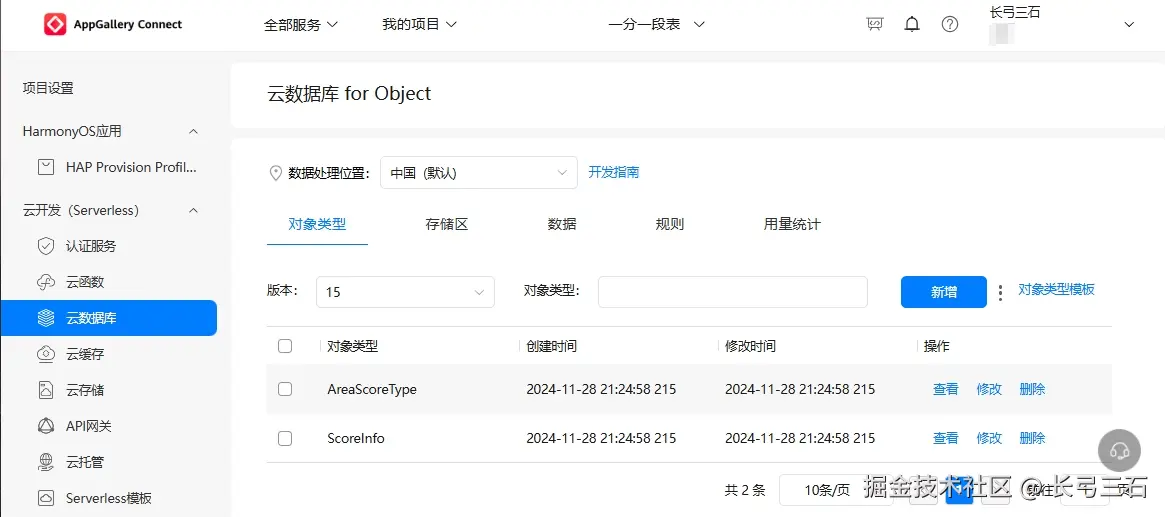Viewport: 1165px width, 517px height.
Task: Open the store icon in the header
Action: 875,24
